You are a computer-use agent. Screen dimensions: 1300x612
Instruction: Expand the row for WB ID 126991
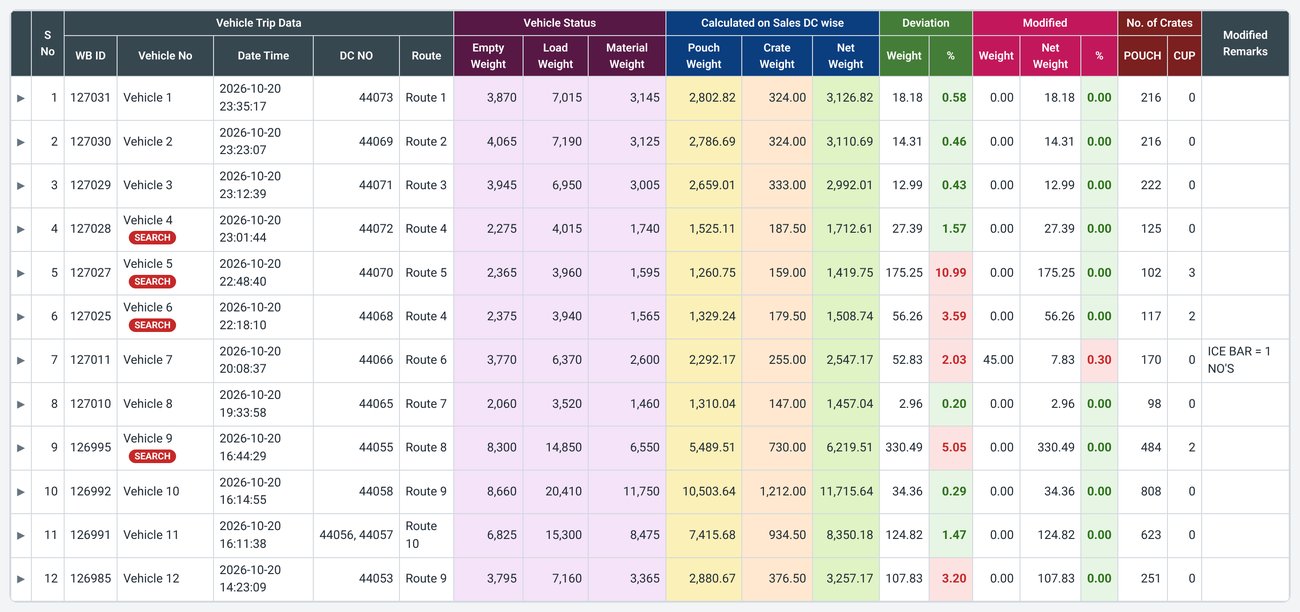click(21, 535)
